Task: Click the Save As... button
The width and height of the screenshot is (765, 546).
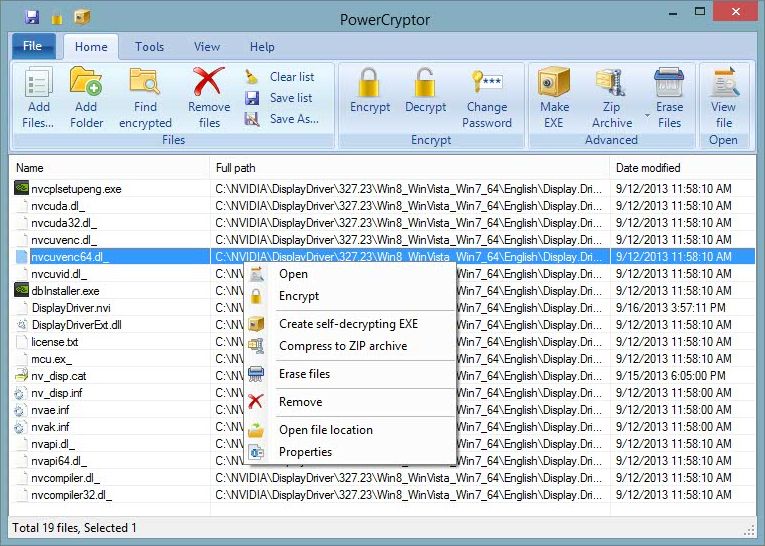Action: [294, 119]
